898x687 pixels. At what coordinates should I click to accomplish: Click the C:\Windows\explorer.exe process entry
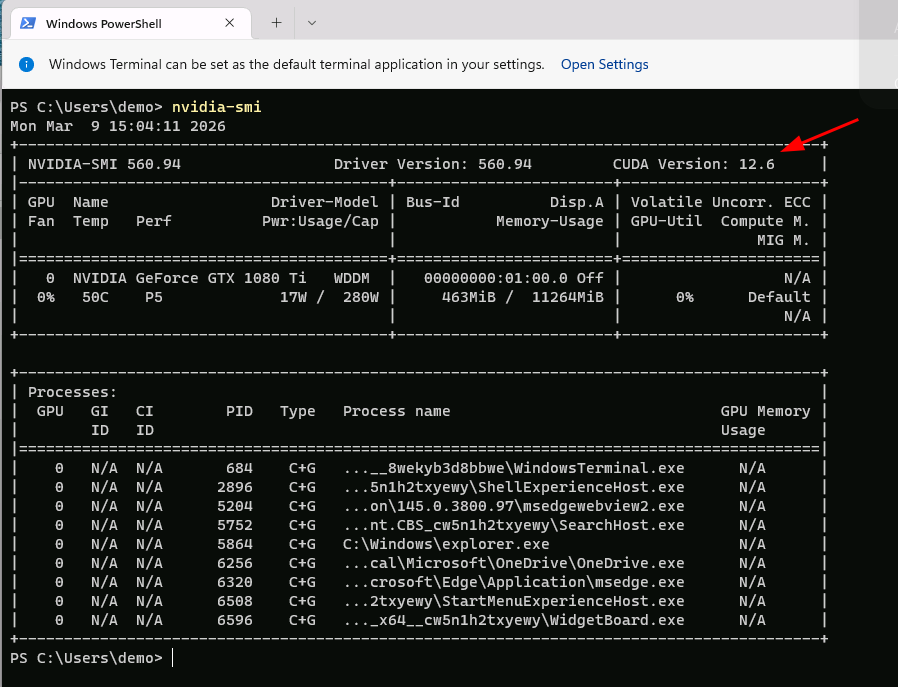[446, 544]
